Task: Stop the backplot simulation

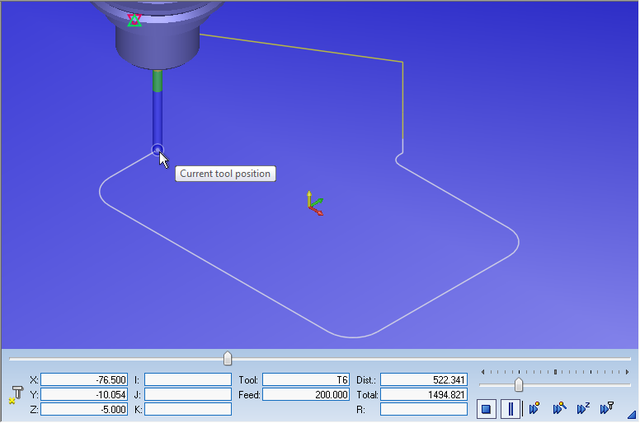Action: (x=486, y=409)
